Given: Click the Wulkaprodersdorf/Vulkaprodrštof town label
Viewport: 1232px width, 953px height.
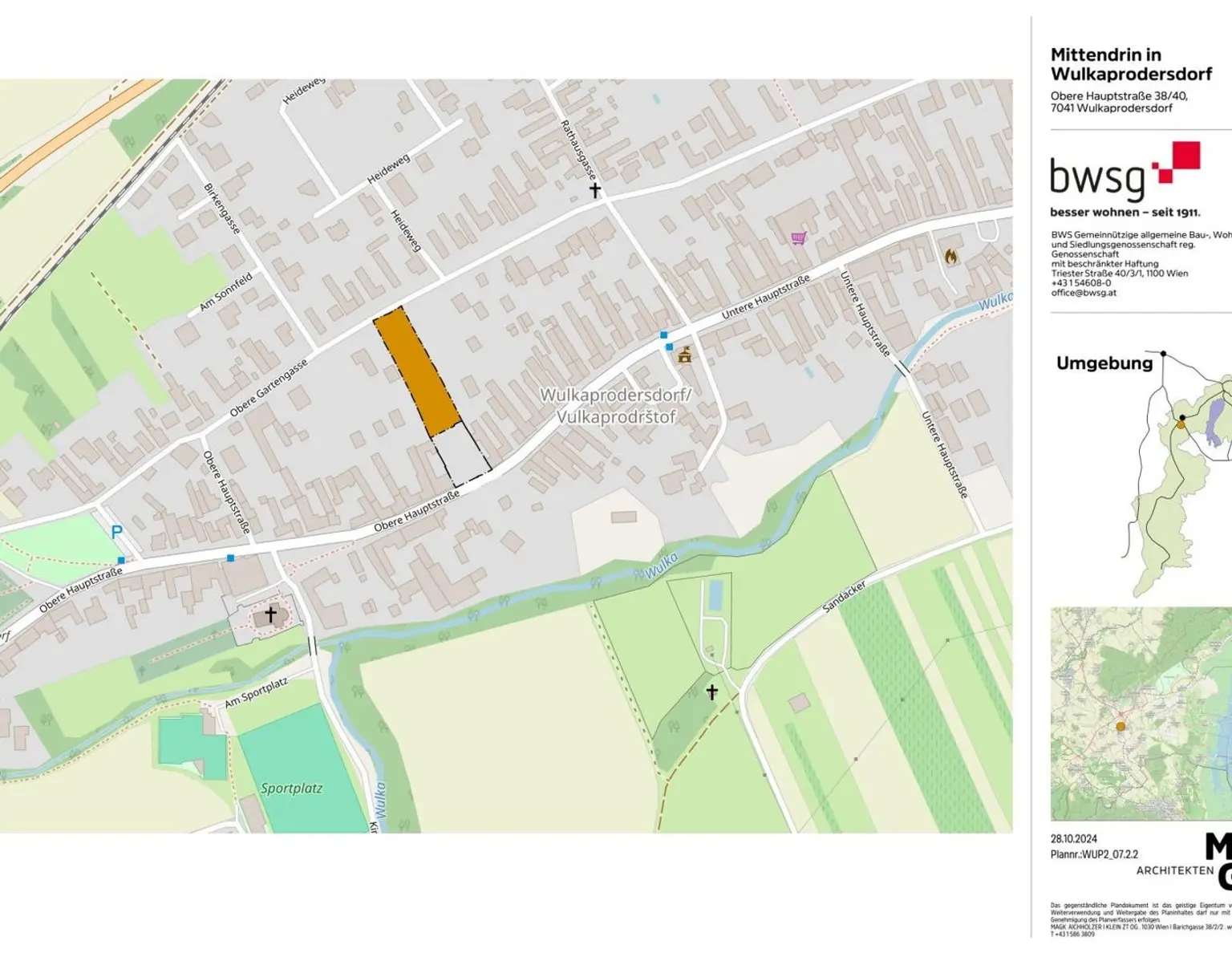Looking at the screenshot, I should (615, 406).
